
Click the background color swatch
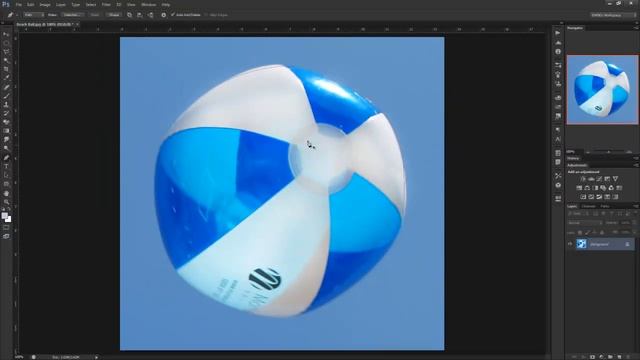click(9, 220)
